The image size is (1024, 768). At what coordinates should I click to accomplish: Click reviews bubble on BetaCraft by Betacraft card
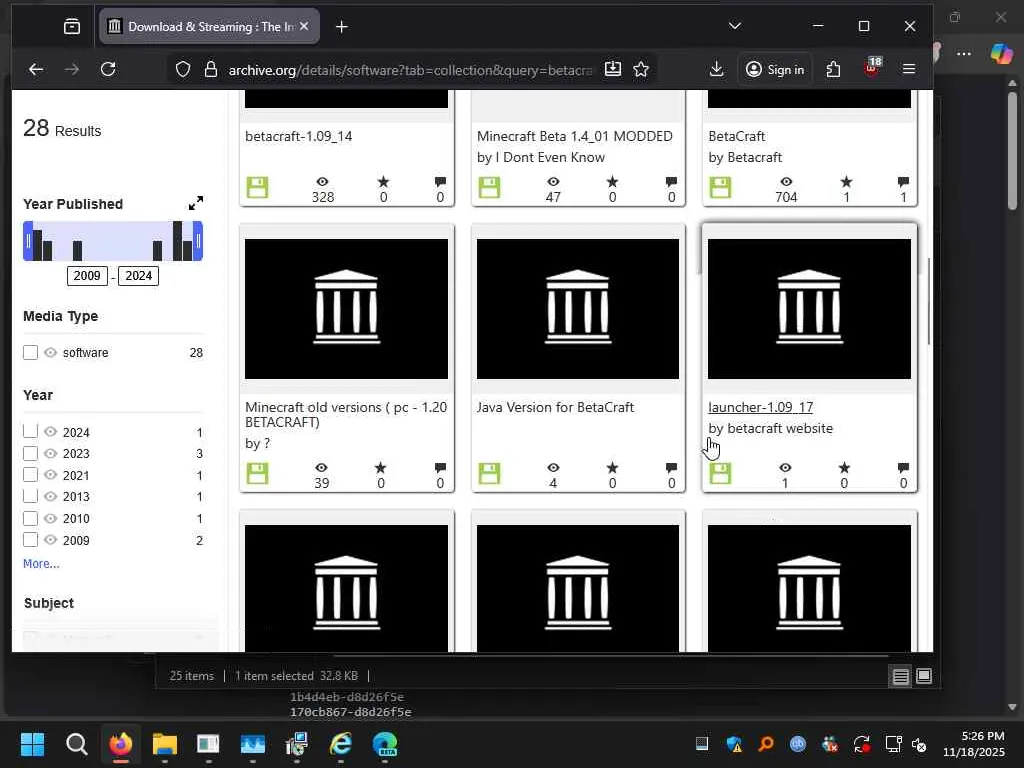pos(903,182)
